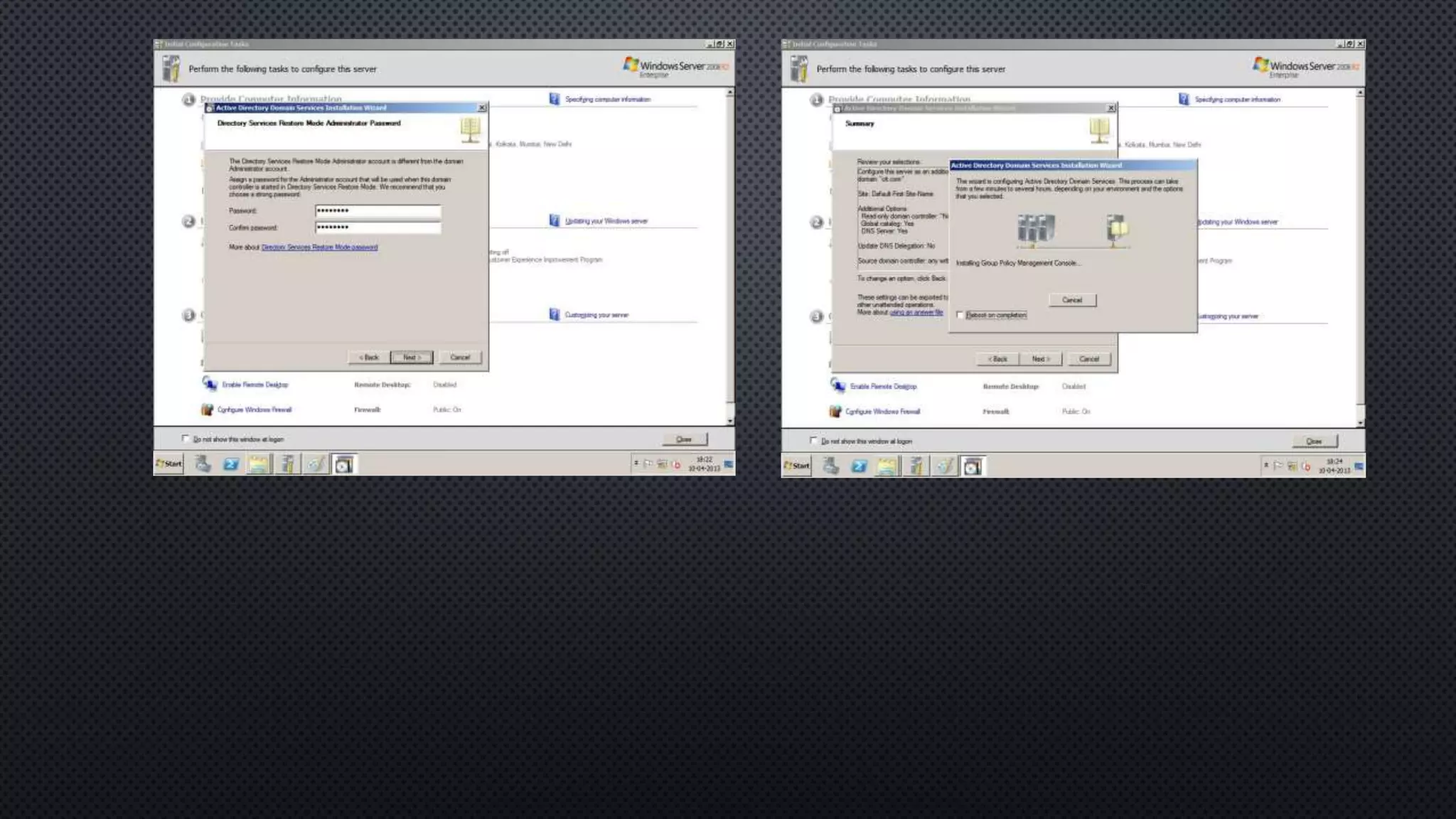Click scroll down arrow in left window scrollbar
Image resolution: width=1456 pixels, height=819 pixels.
coord(729,421)
